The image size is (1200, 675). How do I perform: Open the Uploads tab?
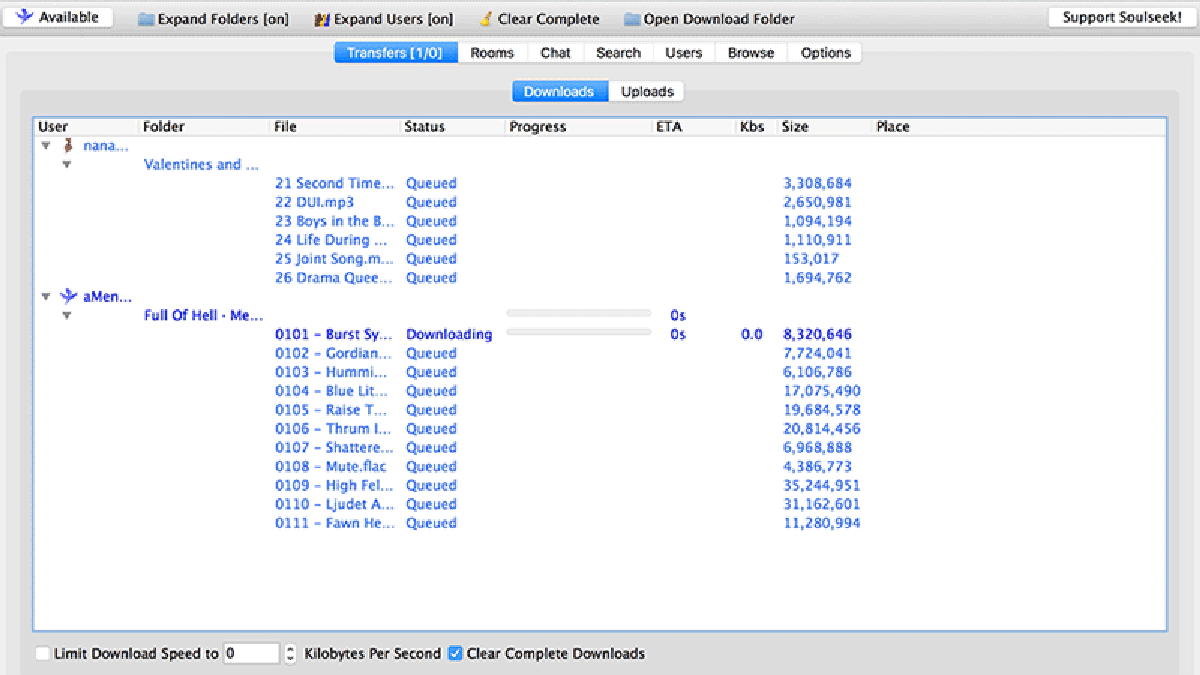tap(646, 90)
